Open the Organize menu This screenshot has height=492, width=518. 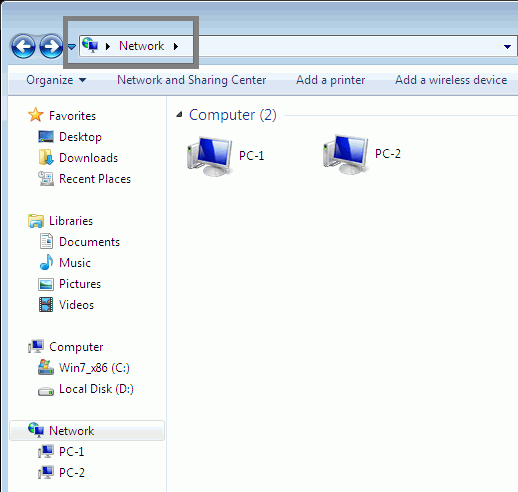(x=56, y=80)
